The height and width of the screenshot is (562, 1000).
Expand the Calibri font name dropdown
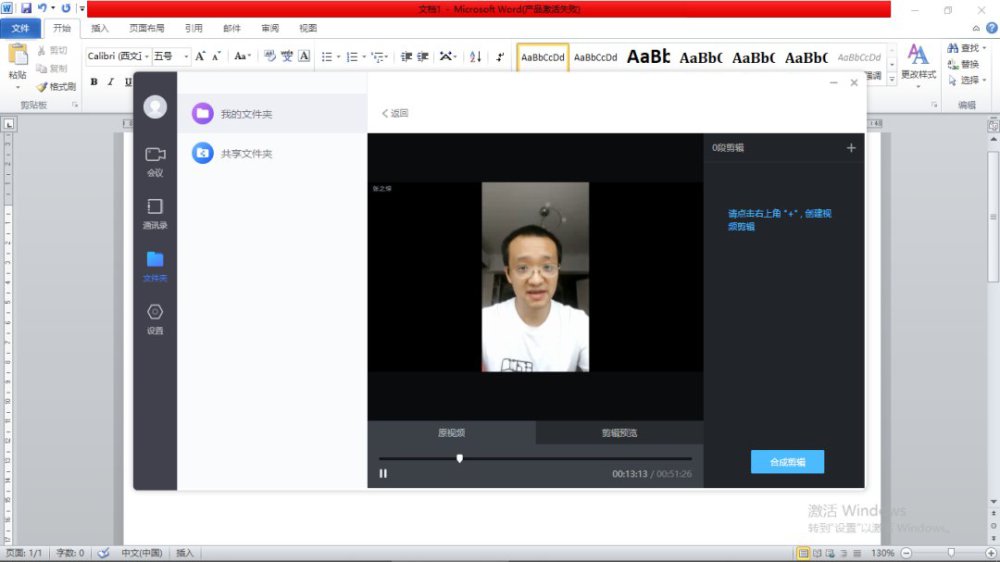[146, 57]
